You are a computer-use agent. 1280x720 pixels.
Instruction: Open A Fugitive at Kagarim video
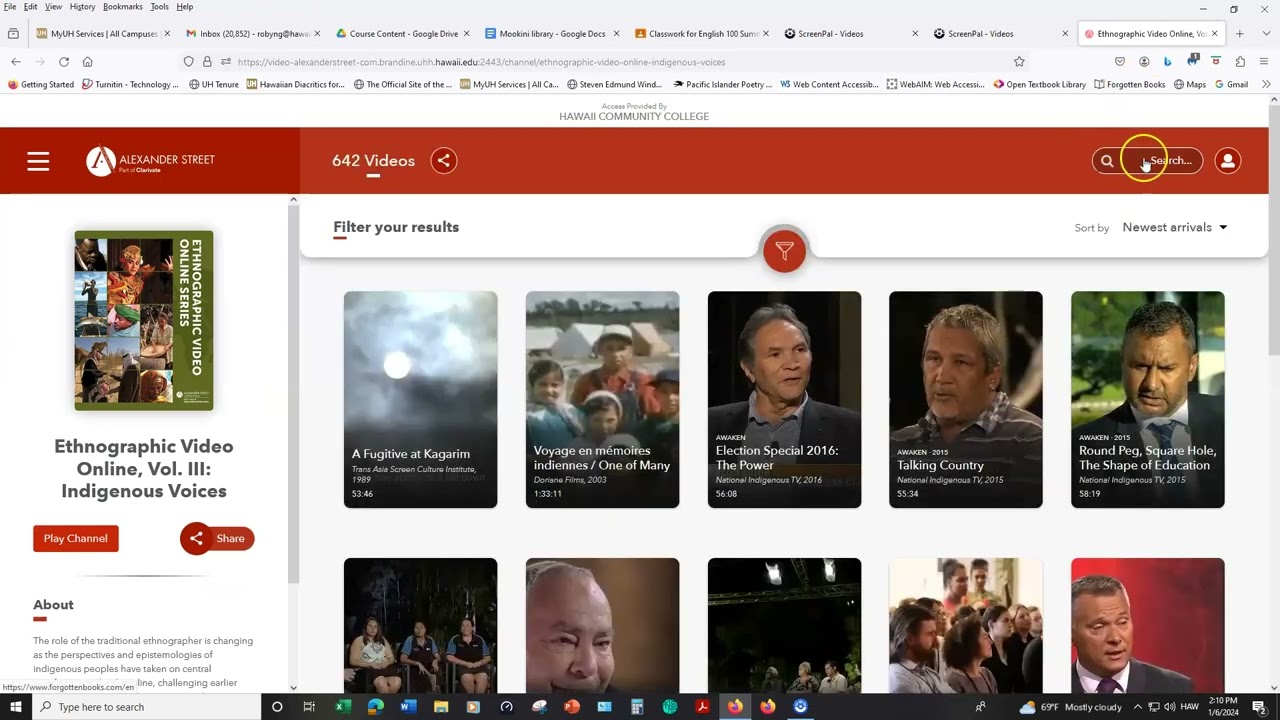click(x=420, y=399)
